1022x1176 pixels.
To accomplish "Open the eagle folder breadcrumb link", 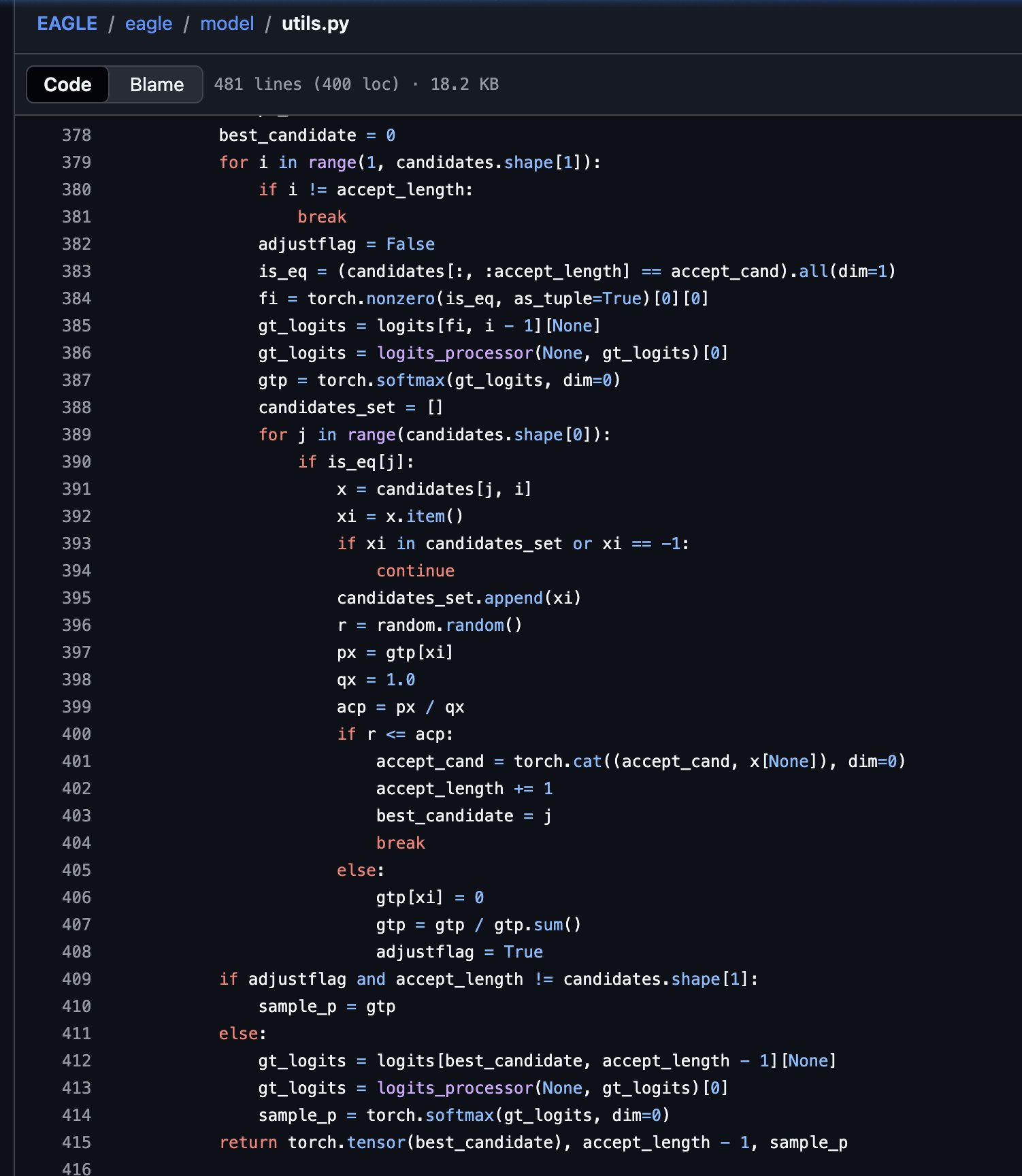I will coord(148,24).
